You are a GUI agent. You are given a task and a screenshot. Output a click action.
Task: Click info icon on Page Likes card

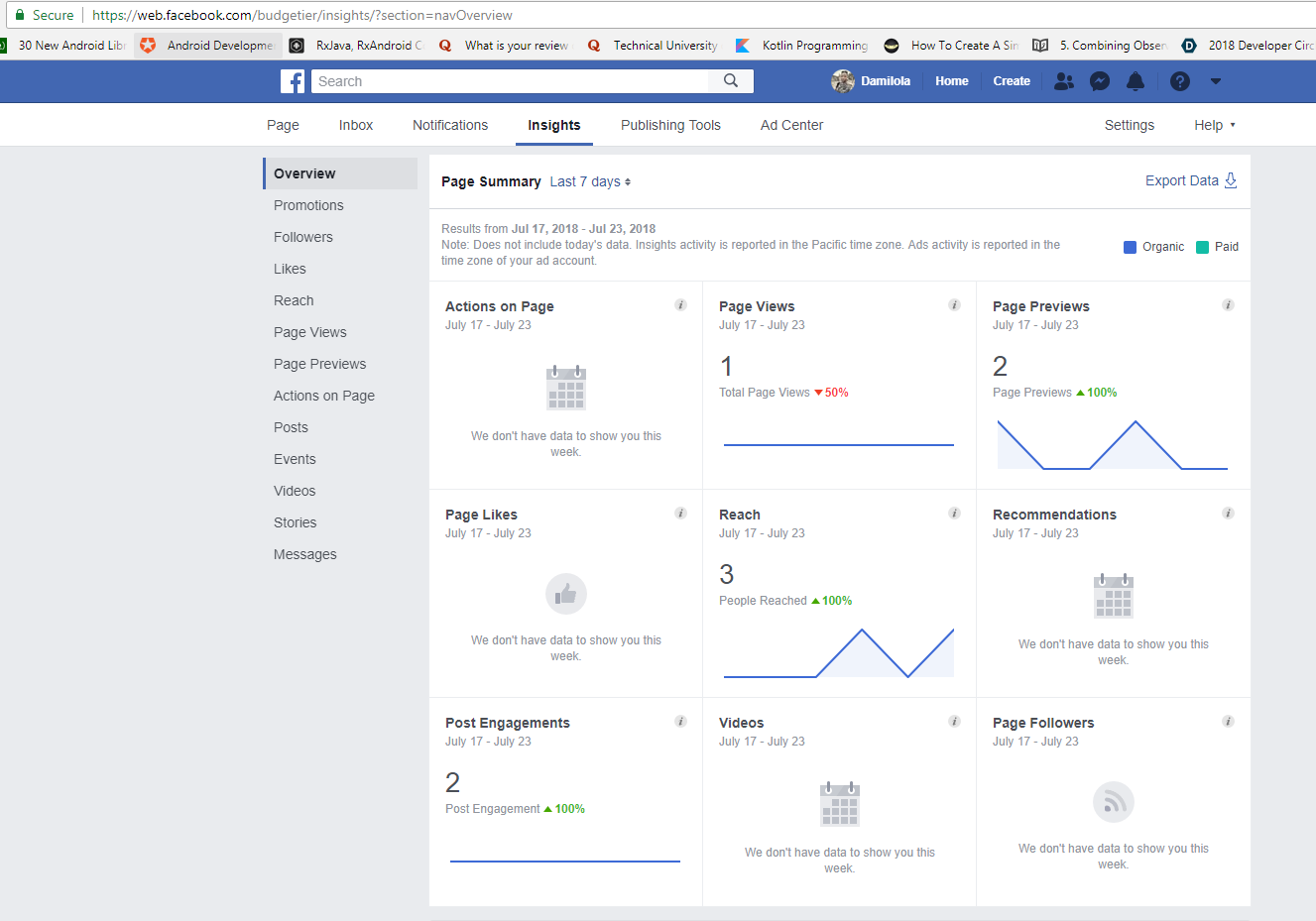(680, 514)
